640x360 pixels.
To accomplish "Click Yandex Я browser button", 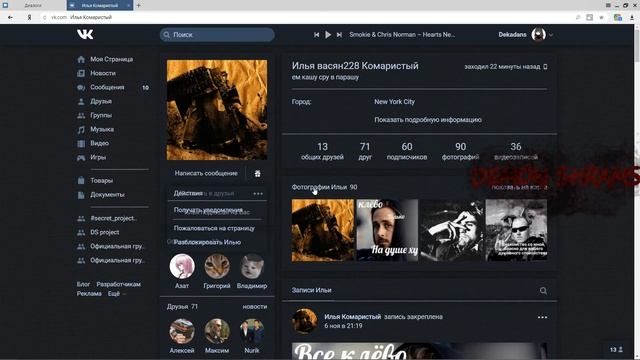I will 29,17.
